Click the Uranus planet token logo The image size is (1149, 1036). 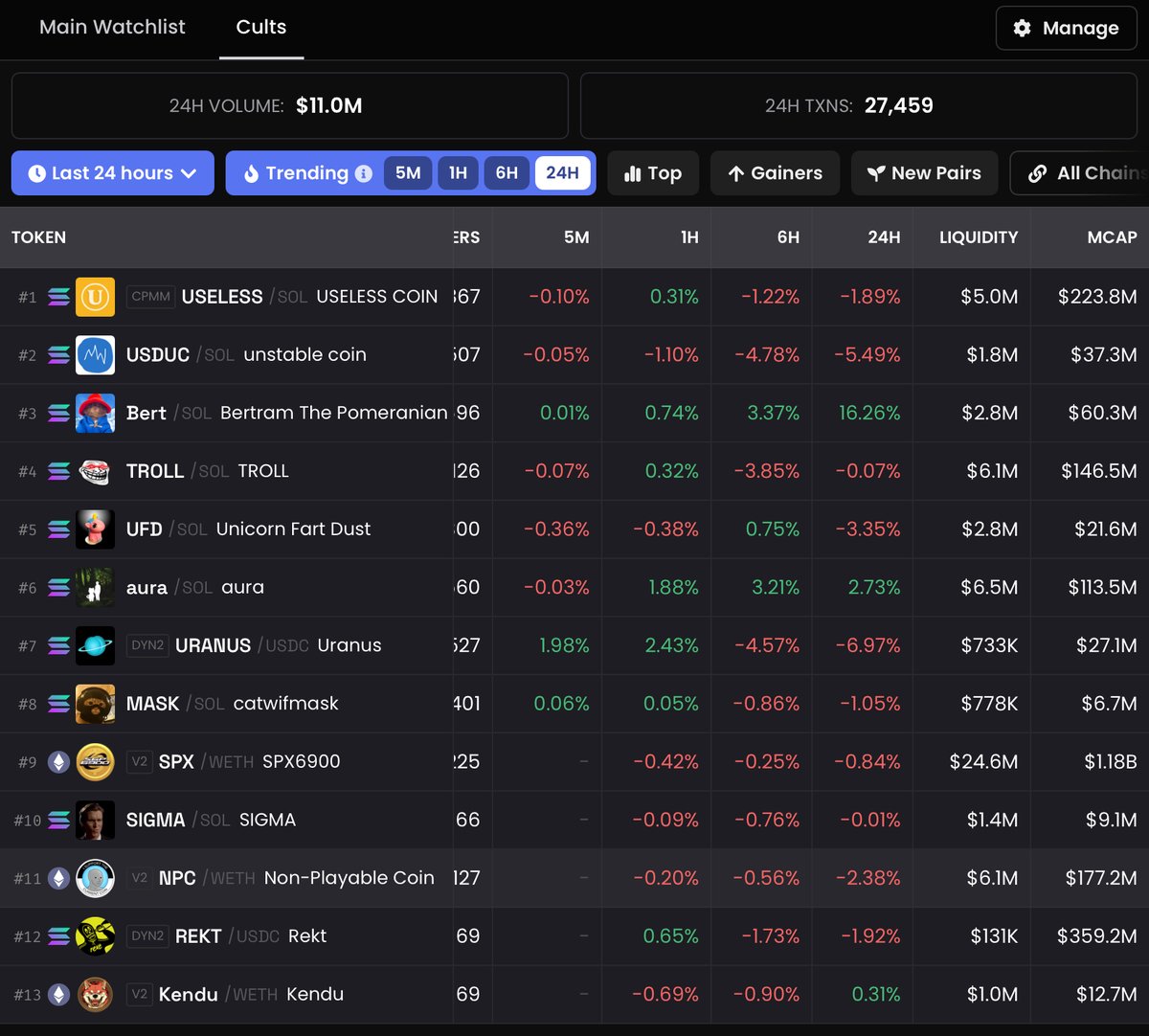95,645
